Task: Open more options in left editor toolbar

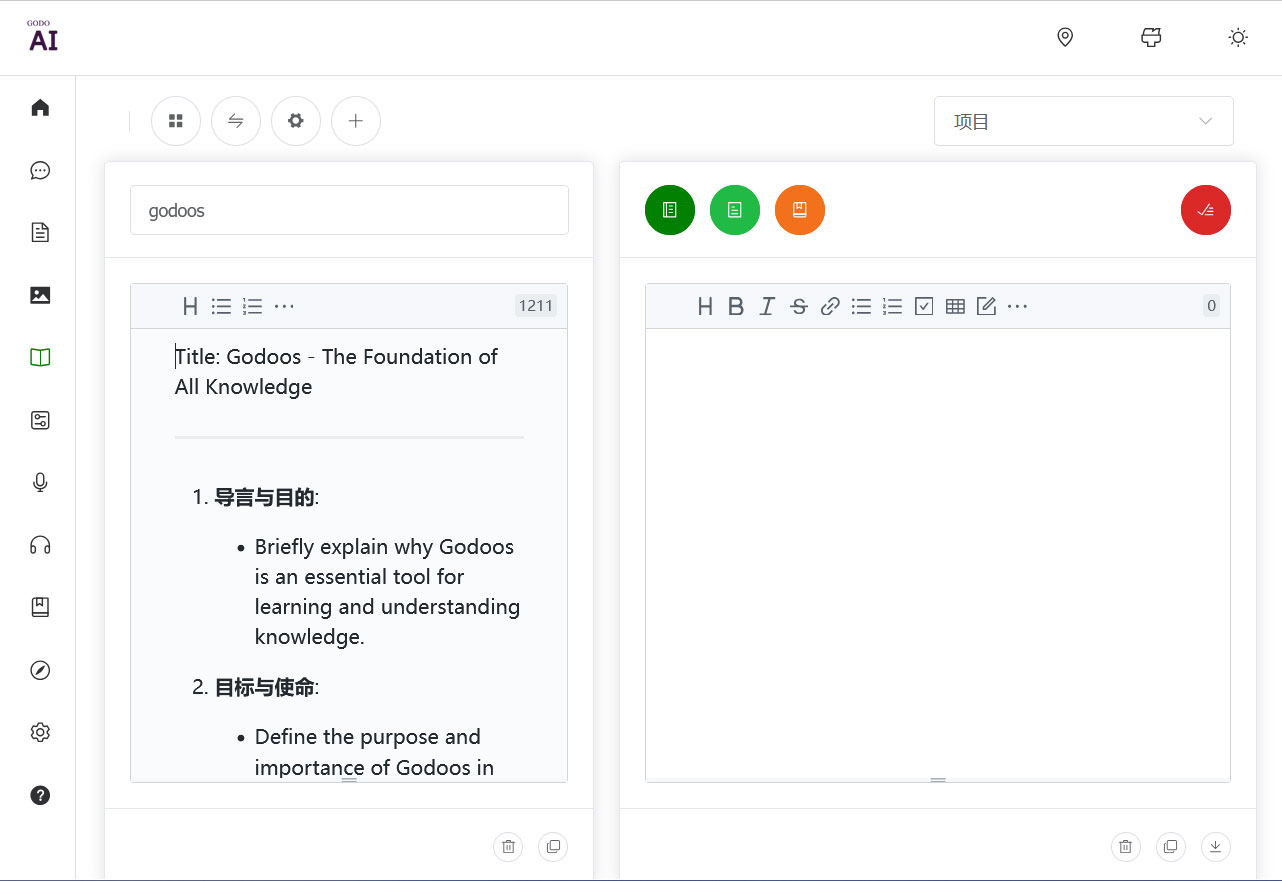Action: point(284,306)
